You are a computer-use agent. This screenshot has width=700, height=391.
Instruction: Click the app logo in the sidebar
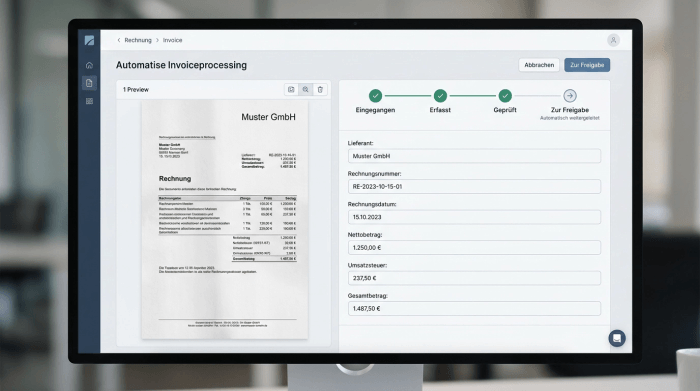click(x=89, y=40)
